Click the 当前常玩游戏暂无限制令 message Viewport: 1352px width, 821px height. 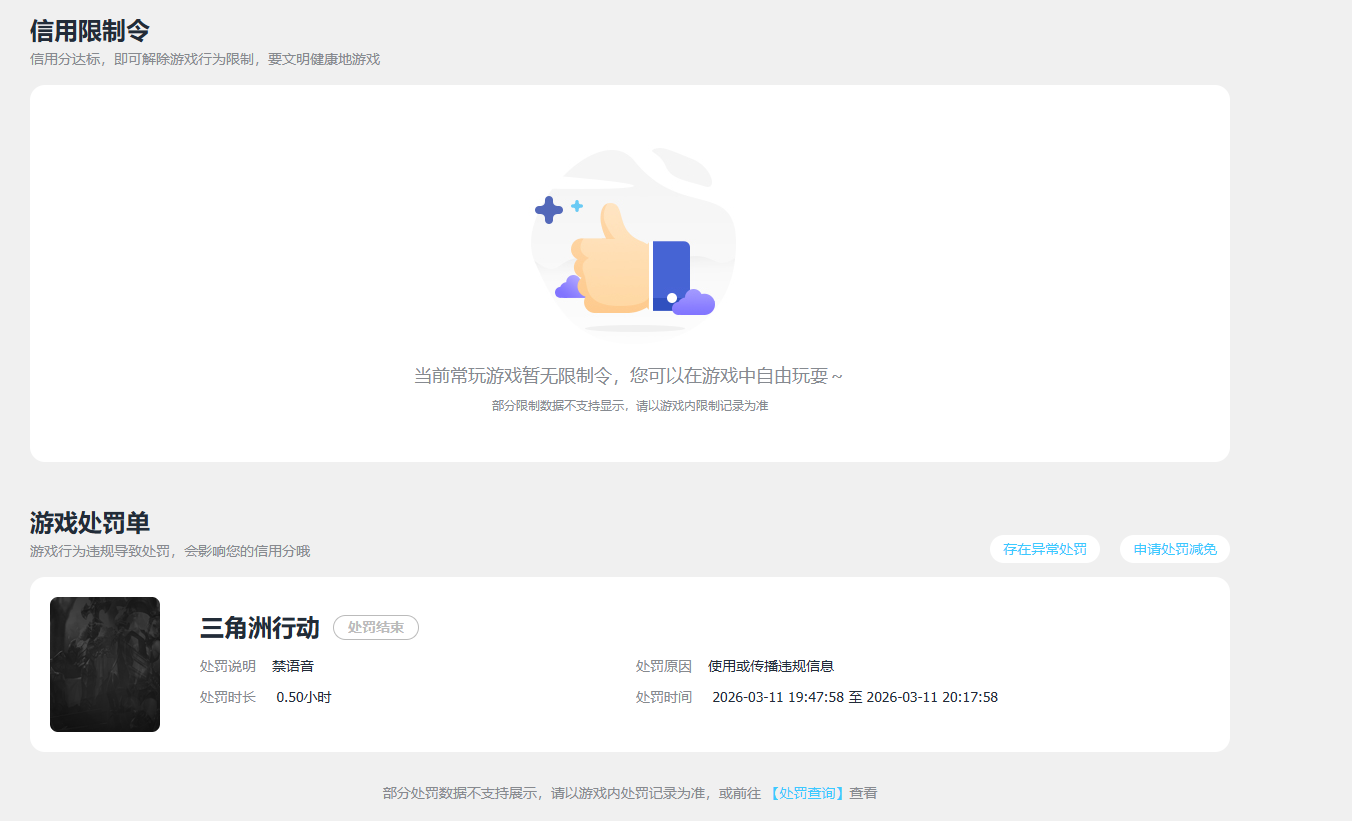[x=629, y=376]
